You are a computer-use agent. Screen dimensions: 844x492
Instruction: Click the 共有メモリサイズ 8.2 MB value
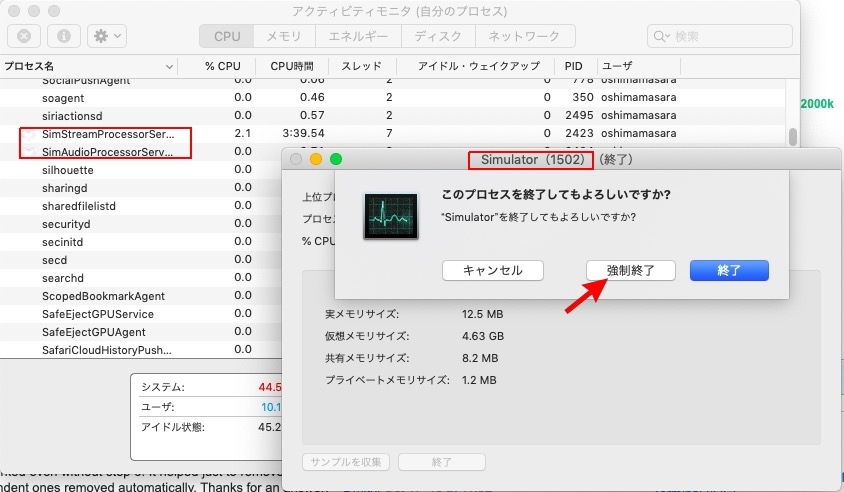click(x=480, y=358)
